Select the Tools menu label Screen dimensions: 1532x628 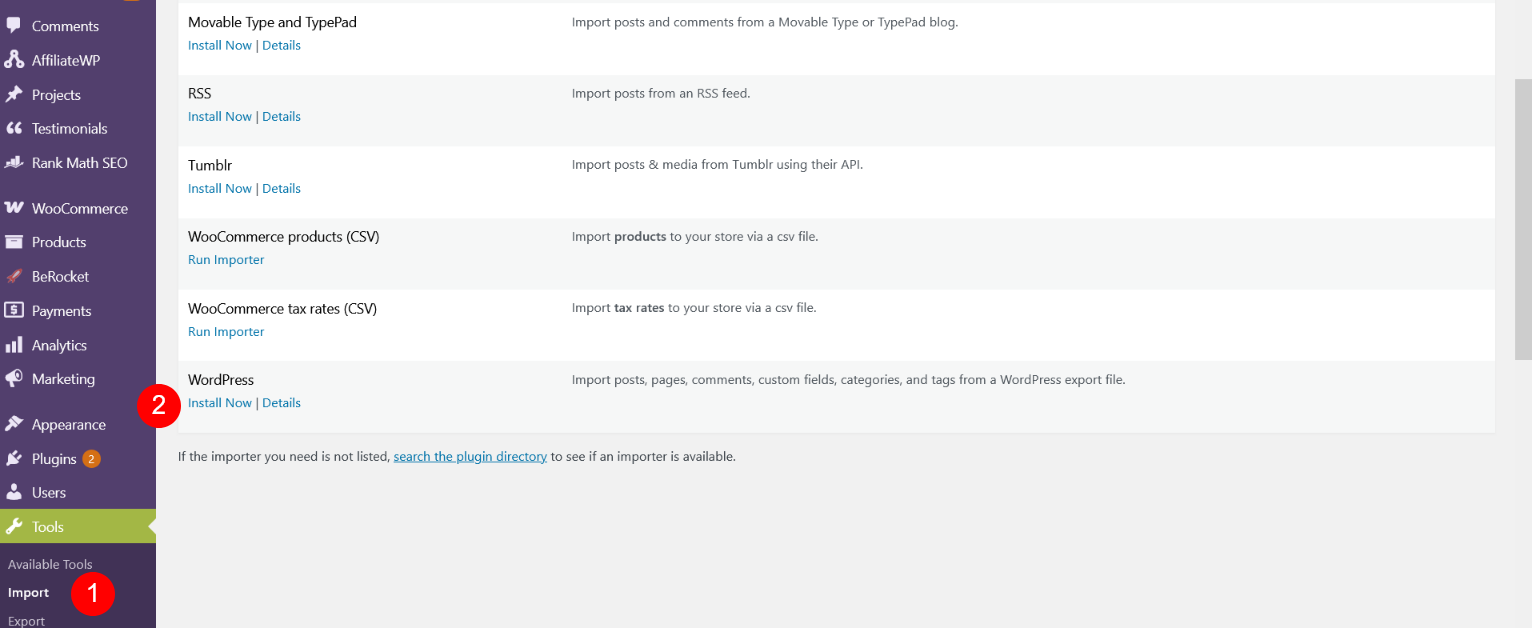coord(48,527)
